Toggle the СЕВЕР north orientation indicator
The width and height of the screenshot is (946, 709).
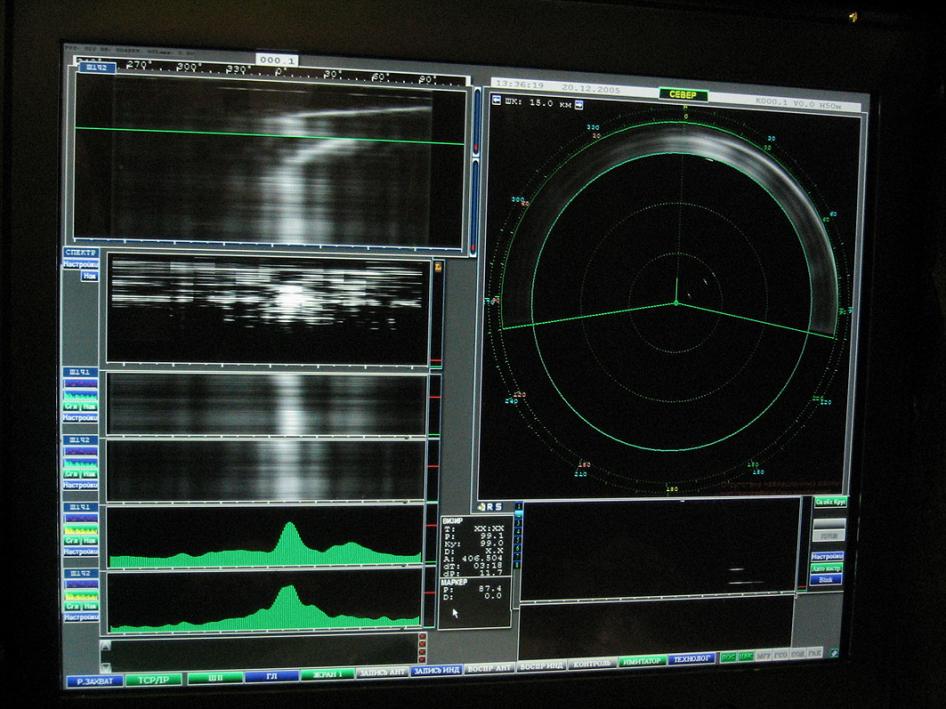click(683, 95)
